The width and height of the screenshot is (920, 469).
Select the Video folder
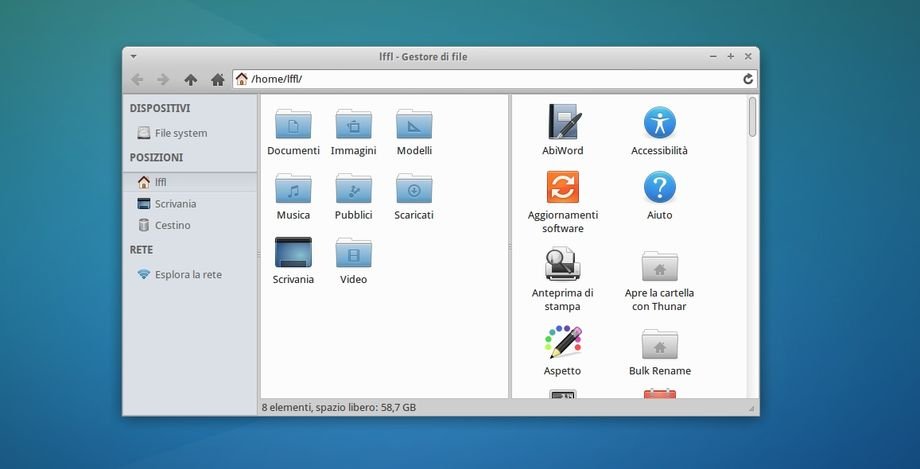point(353,253)
